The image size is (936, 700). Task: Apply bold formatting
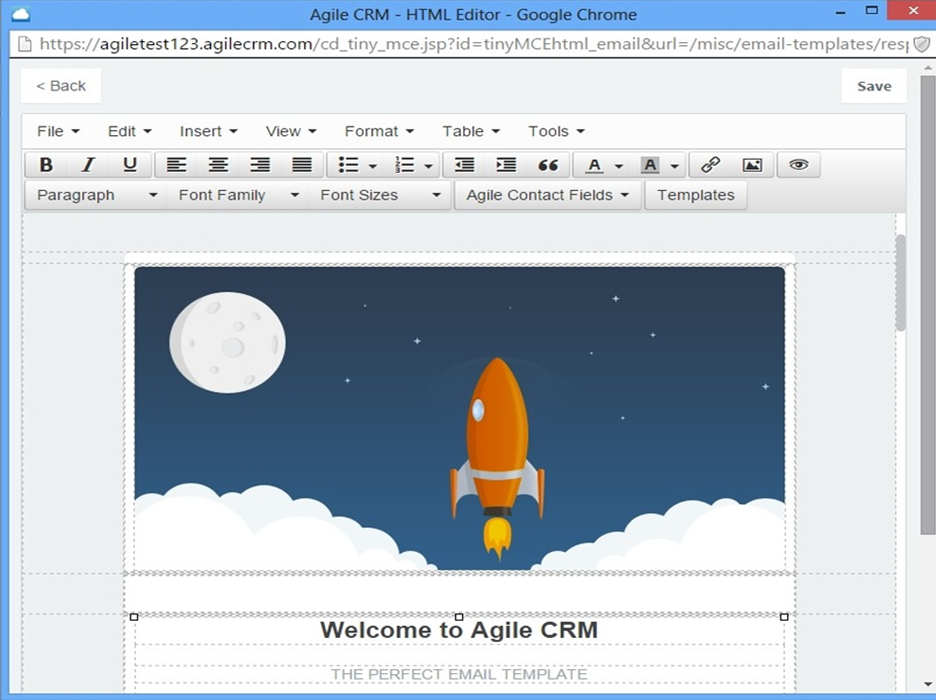point(46,165)
